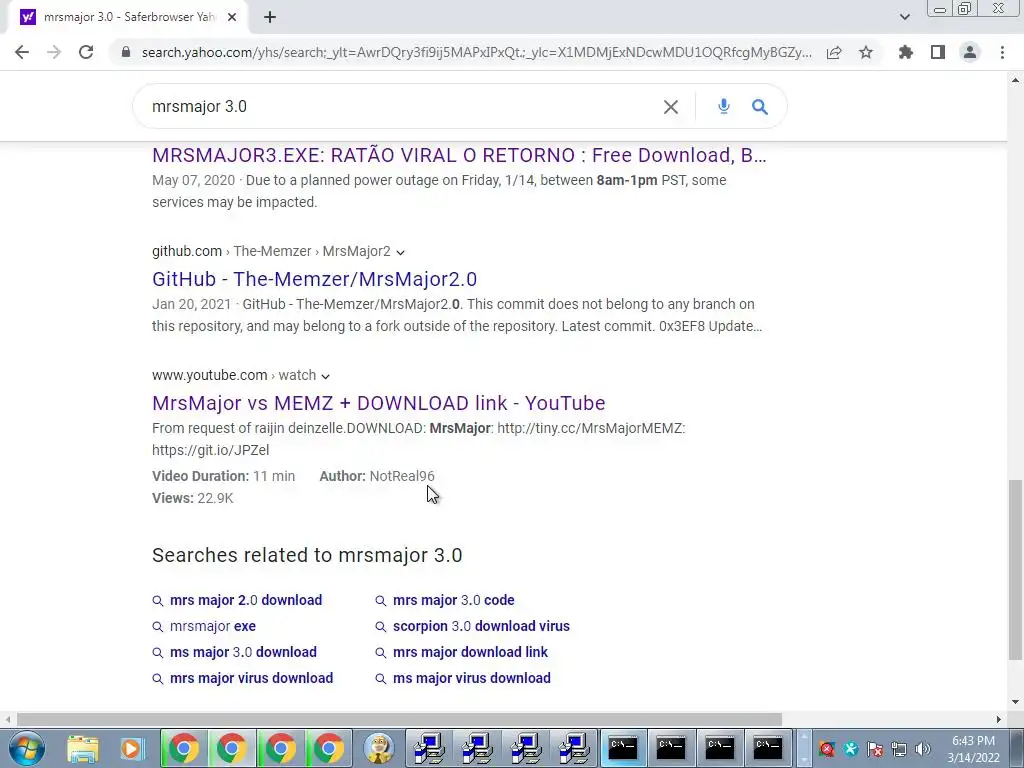Open MrsMajor vs MEMZ YouTube result
The width and height of the screenshot is (1024, 768).
point(379,403)
